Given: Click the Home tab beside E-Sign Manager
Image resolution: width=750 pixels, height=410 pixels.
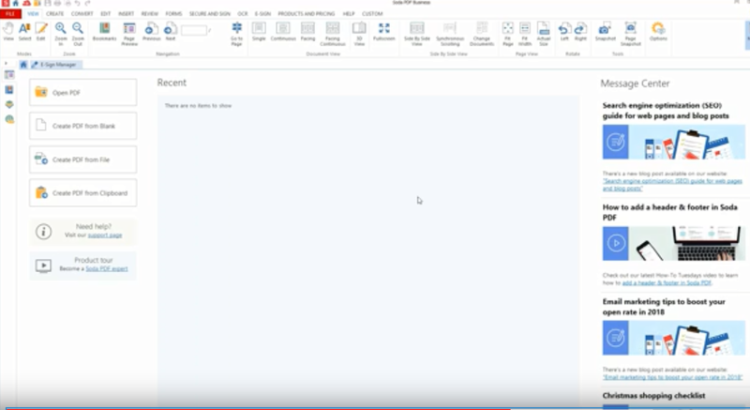Looking at the screenshot, I should [23, 65].
